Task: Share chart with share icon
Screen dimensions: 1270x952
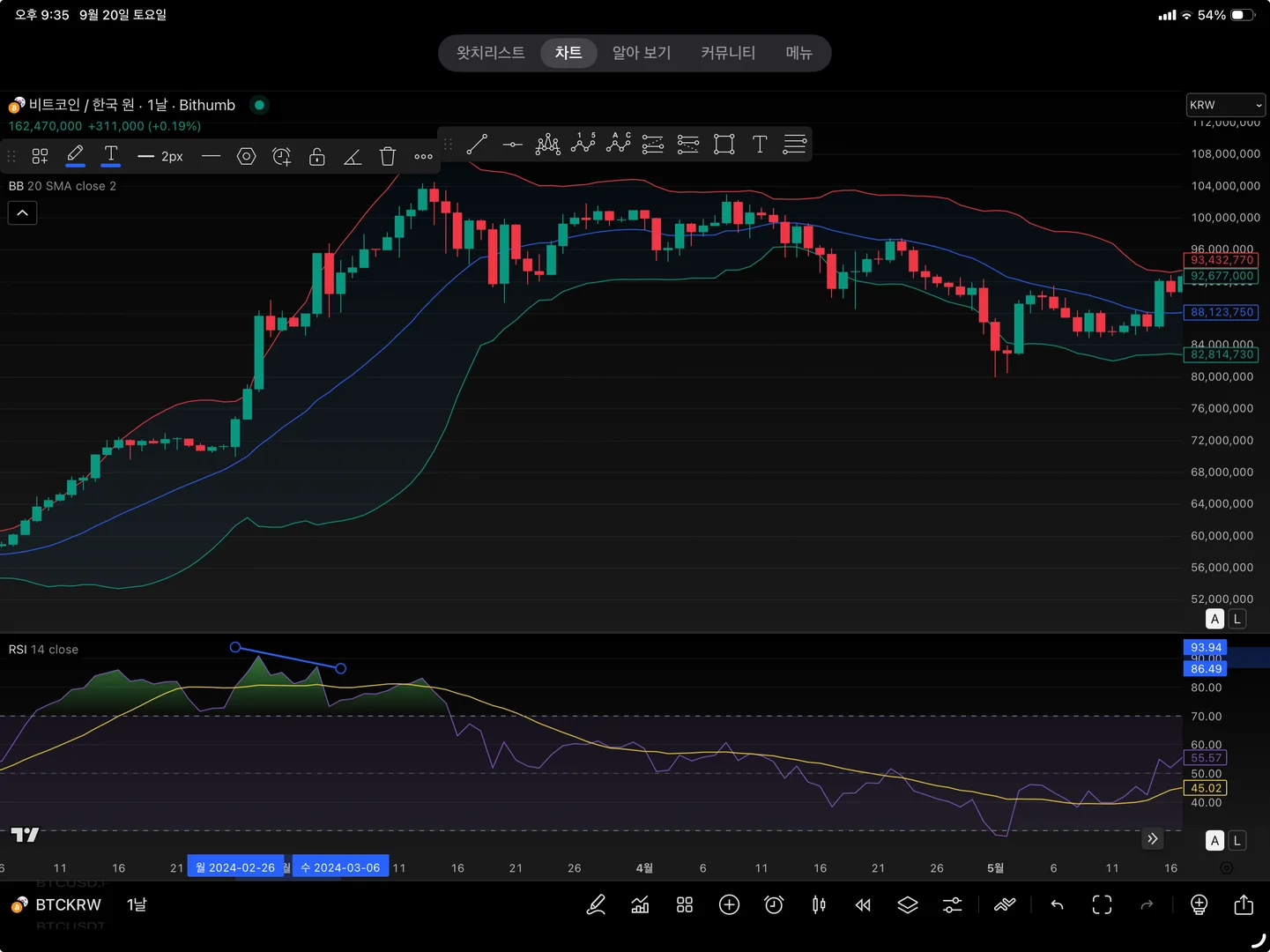Action: click(1244, 904)
